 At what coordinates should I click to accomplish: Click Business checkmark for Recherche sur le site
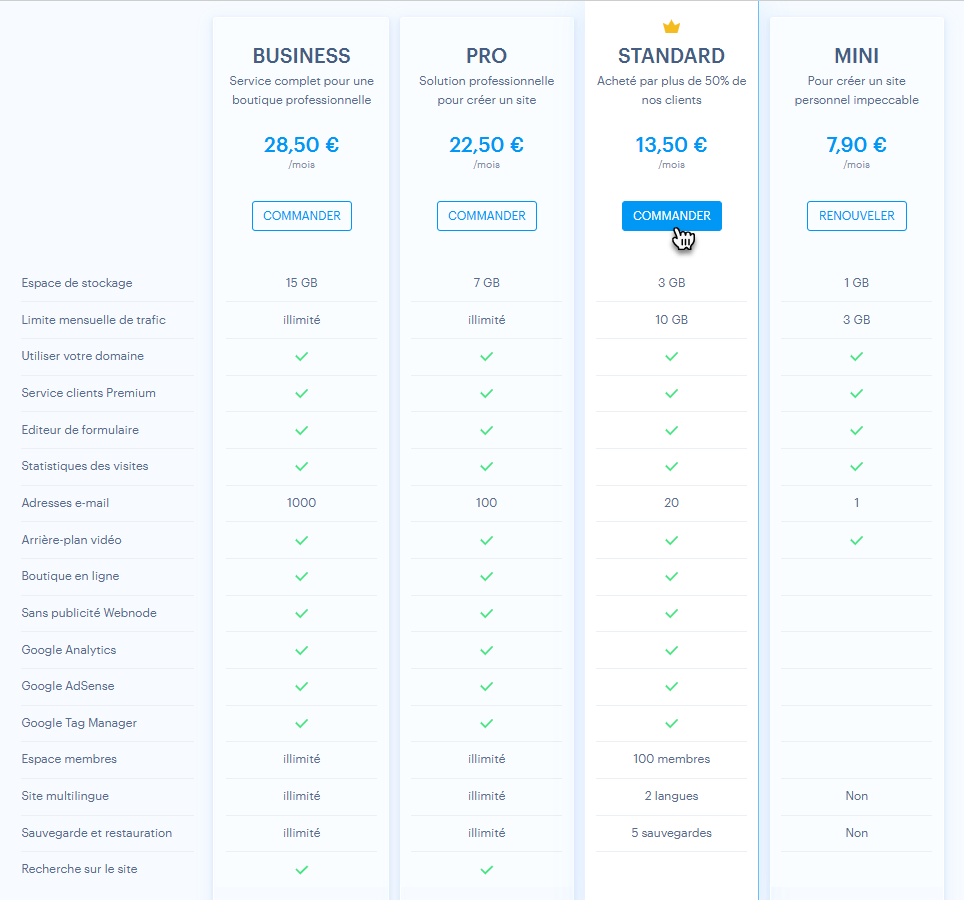pyautogui.click(x=301, y=870)
